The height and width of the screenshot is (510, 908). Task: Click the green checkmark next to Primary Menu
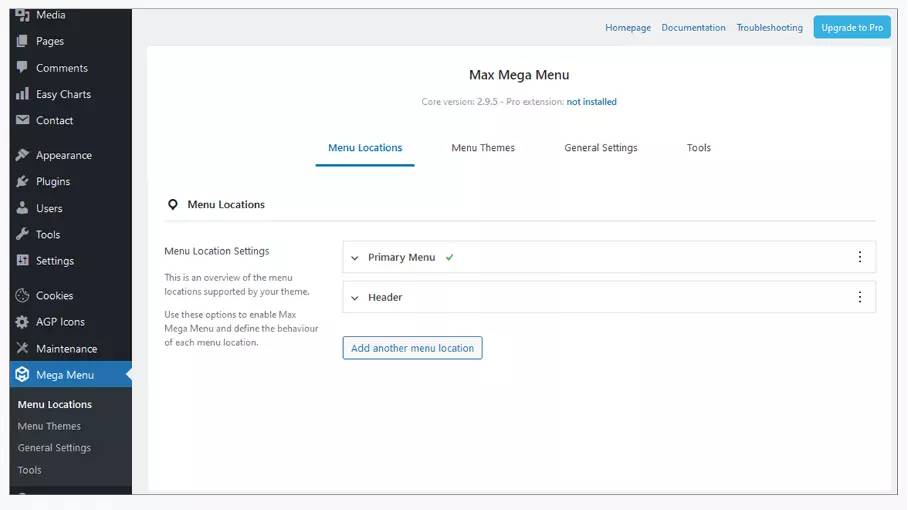449,257
